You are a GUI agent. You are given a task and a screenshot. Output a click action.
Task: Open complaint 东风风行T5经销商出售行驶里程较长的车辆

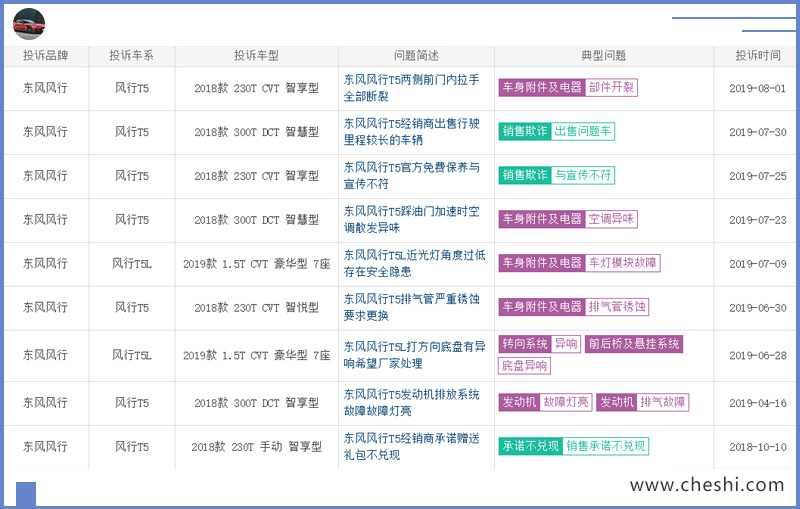point(411,132)
